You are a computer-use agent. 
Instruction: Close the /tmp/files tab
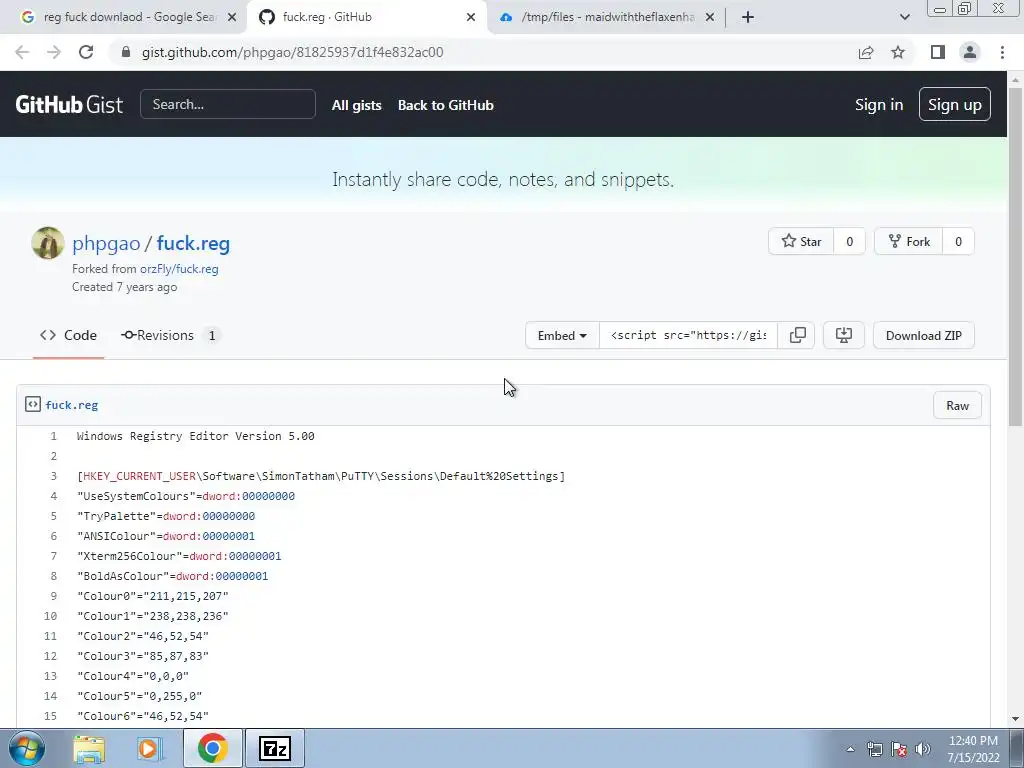tap(710, 17)
